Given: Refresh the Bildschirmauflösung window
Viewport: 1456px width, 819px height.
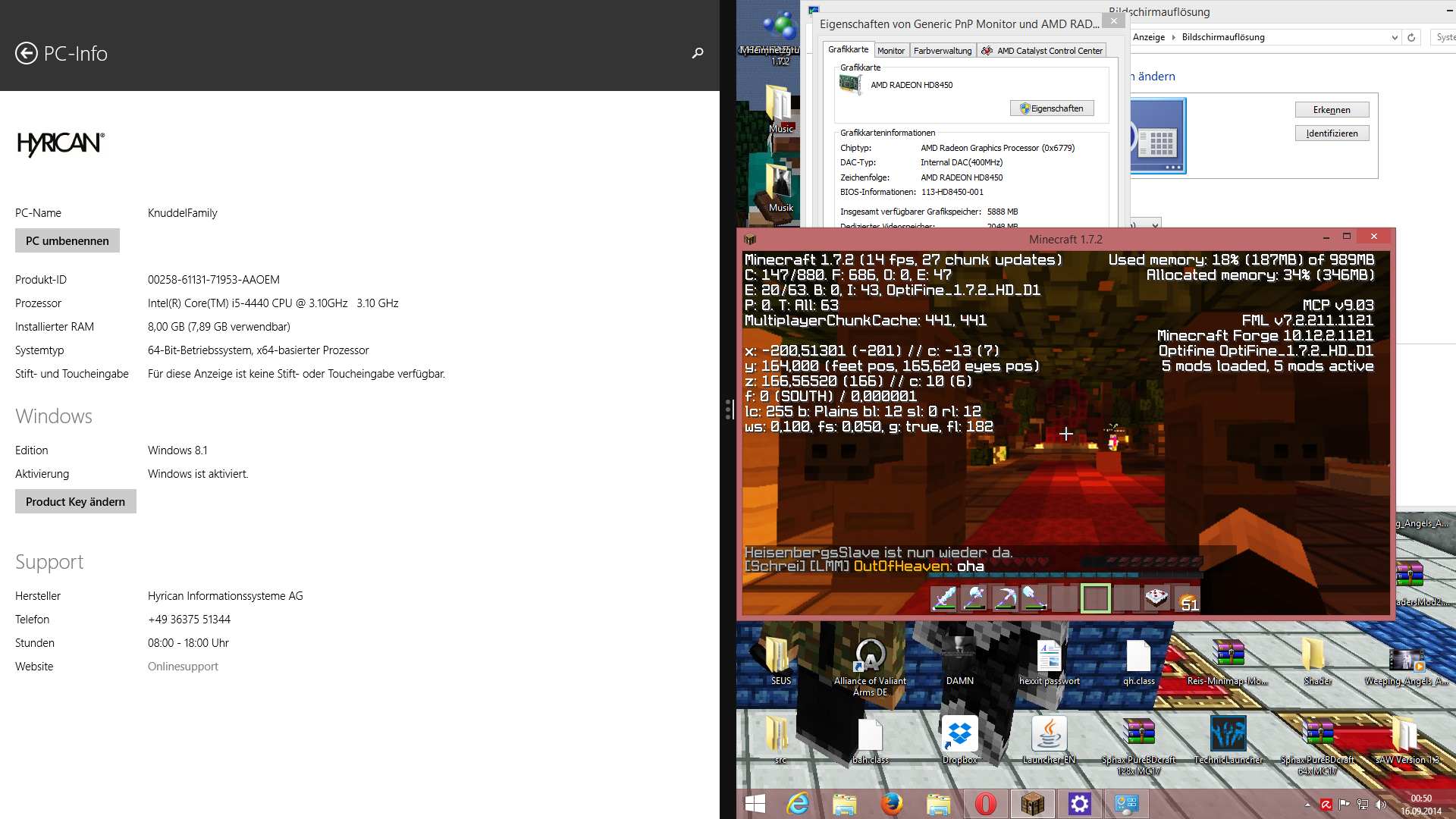Looking at the screenshot, I should click(x=1411, y=37).
